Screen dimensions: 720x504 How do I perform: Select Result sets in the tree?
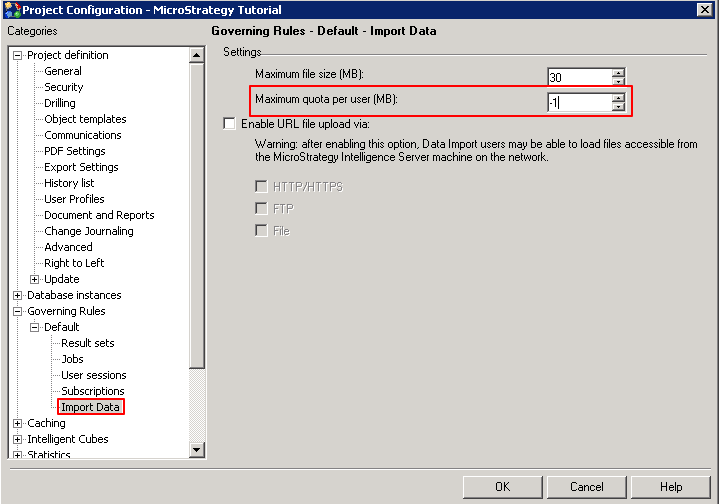[87, 343]
